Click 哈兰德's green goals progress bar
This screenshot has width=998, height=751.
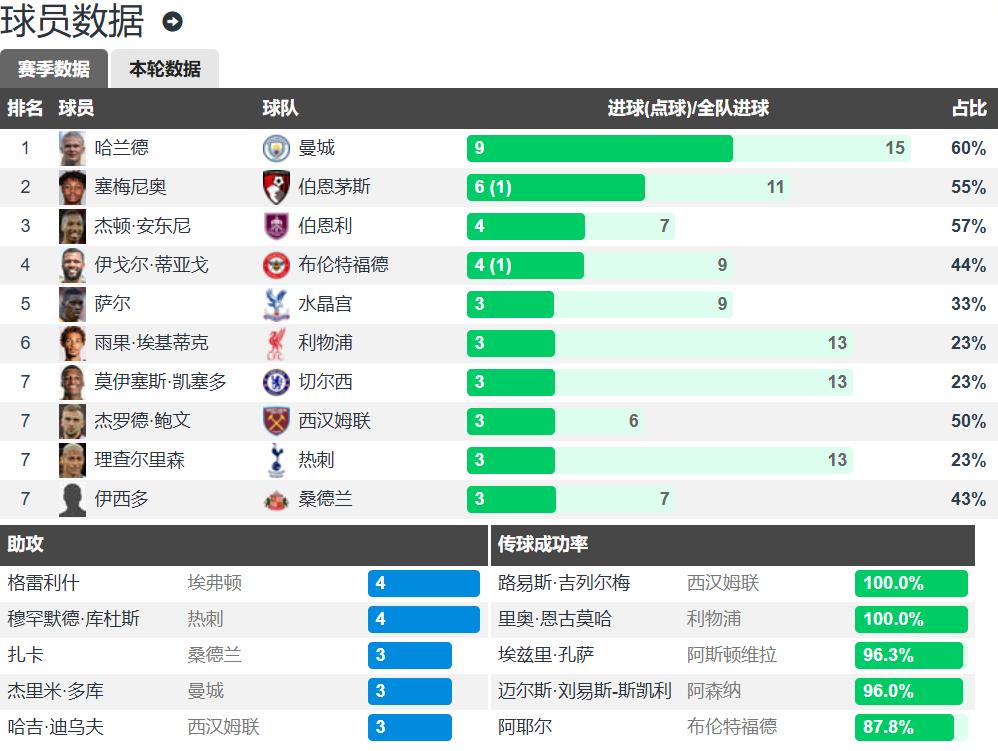pos(599,148)
